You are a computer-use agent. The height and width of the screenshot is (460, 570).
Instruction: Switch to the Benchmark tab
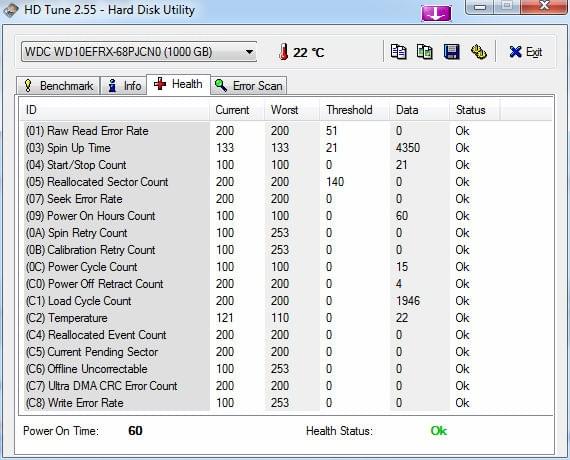click(x=58, y=86)
